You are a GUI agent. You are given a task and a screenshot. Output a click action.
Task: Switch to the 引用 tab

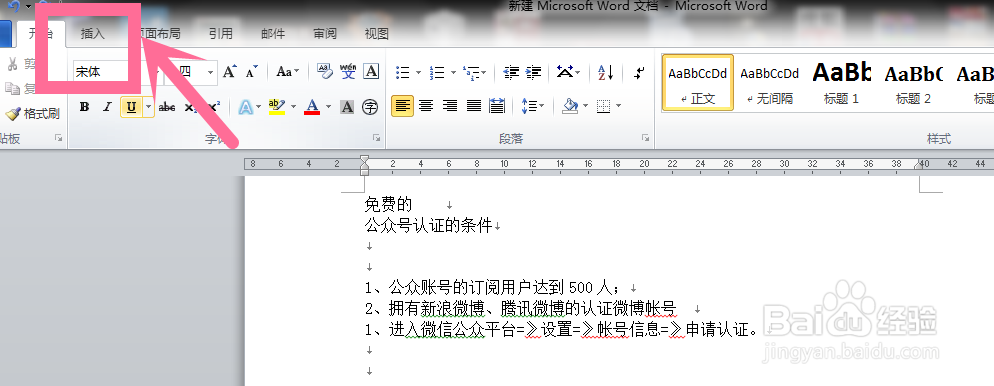click(x=221, y=34)
